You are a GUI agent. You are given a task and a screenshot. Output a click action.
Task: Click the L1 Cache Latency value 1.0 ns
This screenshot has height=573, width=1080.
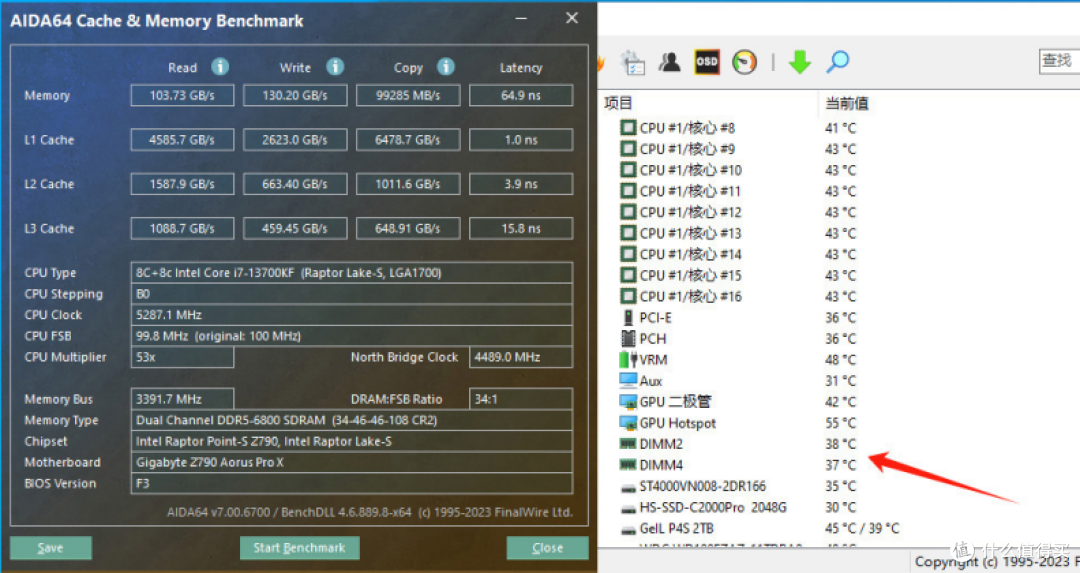pyautogui.click(x=521, y=140)
